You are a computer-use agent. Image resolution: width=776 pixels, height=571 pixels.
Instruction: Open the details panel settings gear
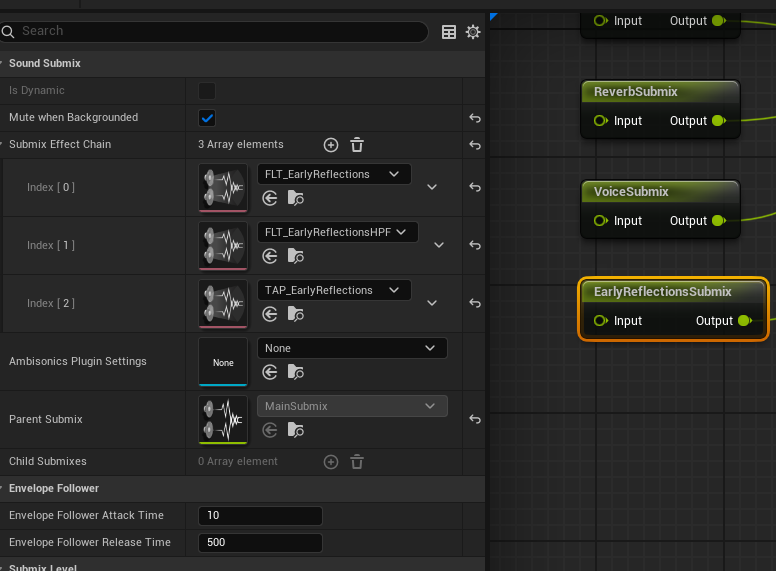473,32
